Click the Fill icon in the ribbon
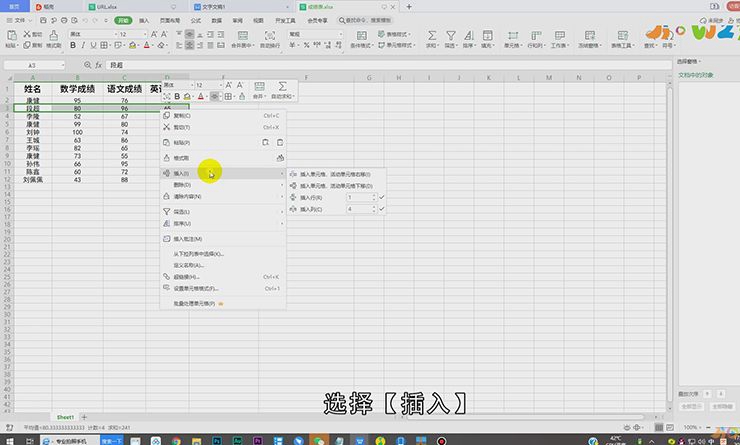 point(487,35)
